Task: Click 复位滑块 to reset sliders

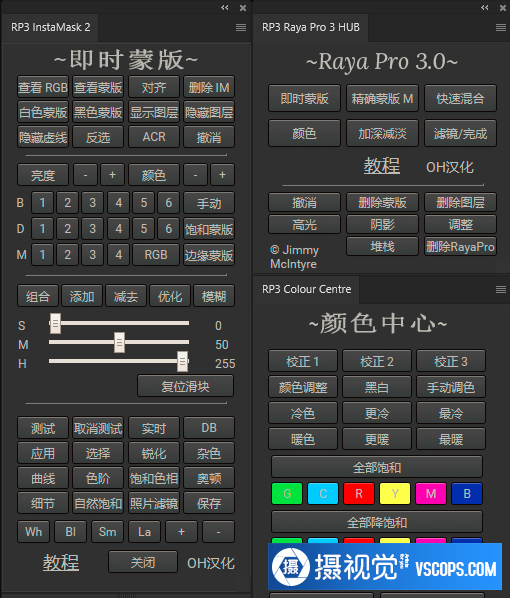Action: point(185,386)
